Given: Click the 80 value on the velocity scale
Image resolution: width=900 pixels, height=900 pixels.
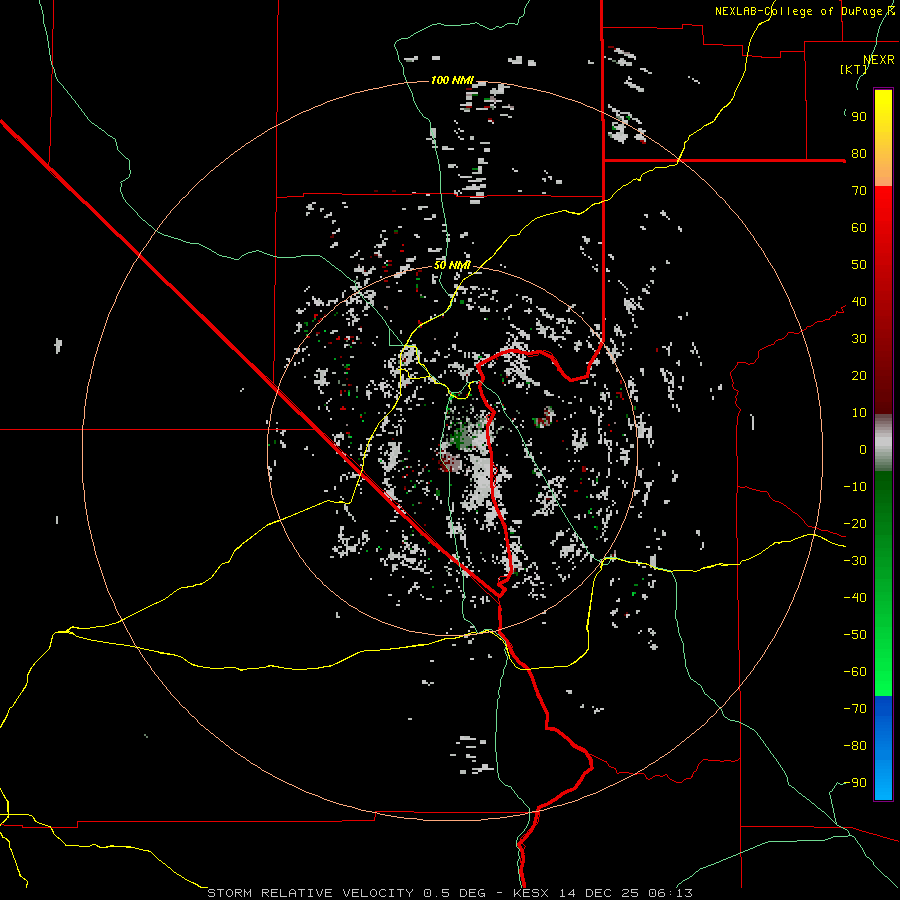Looking at the screenshot, I should coord(859,154).
